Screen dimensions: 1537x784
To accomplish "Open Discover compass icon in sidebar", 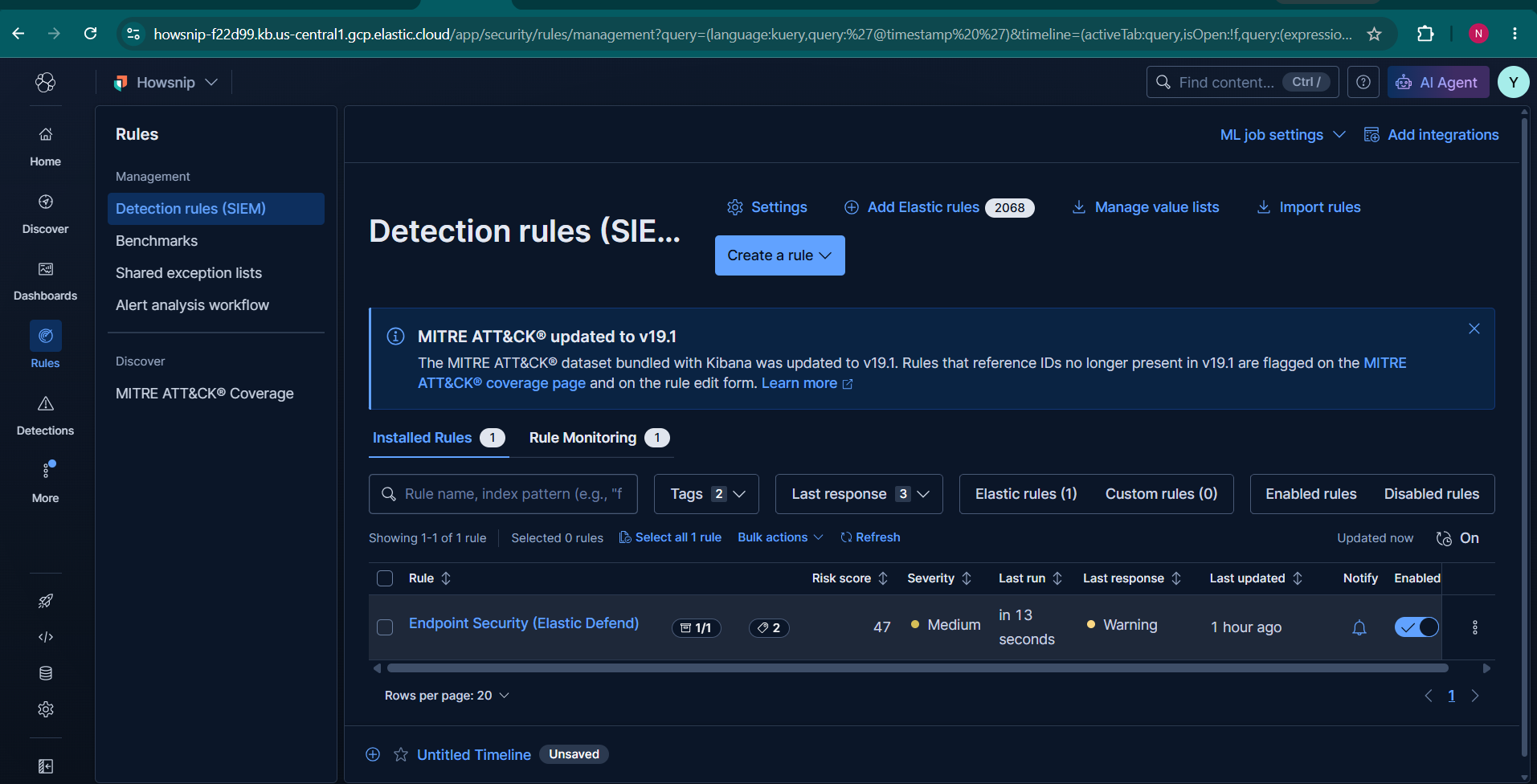I will click(46, 202).
